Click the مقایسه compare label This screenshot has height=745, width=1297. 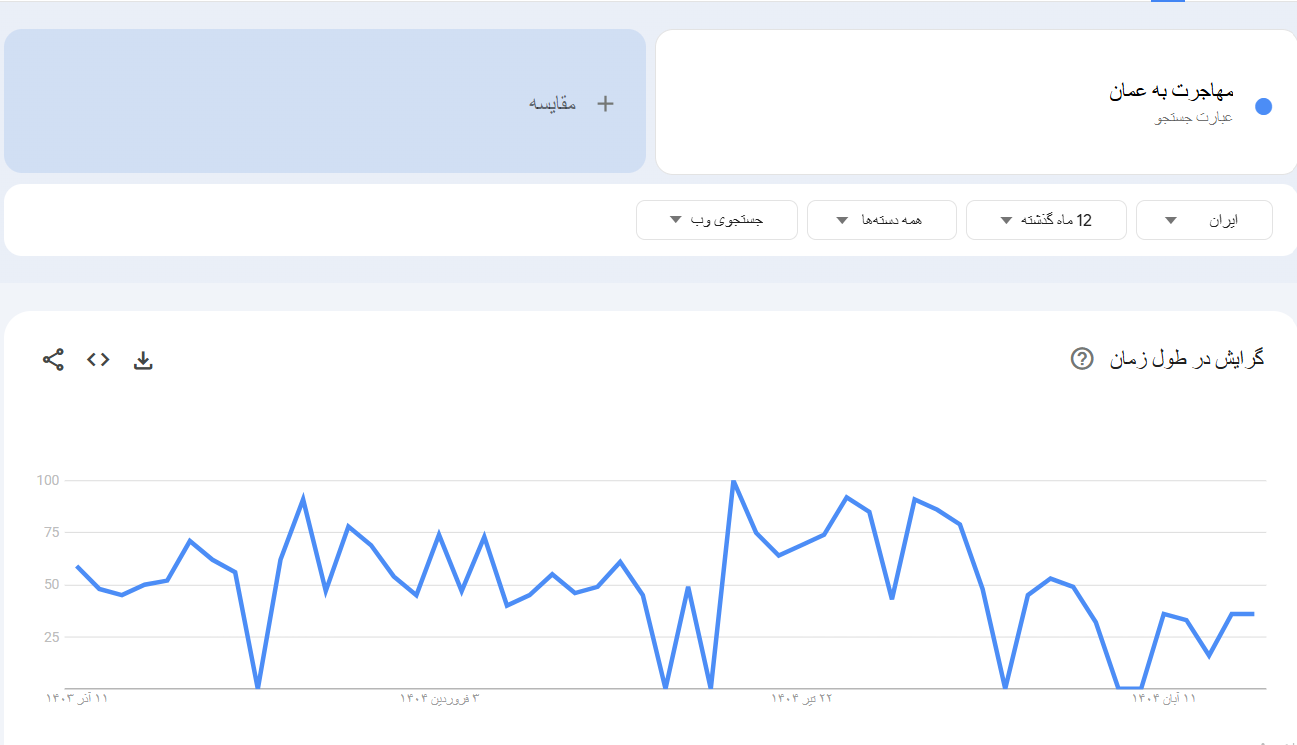pyautogui.click(x=552, y=104)
